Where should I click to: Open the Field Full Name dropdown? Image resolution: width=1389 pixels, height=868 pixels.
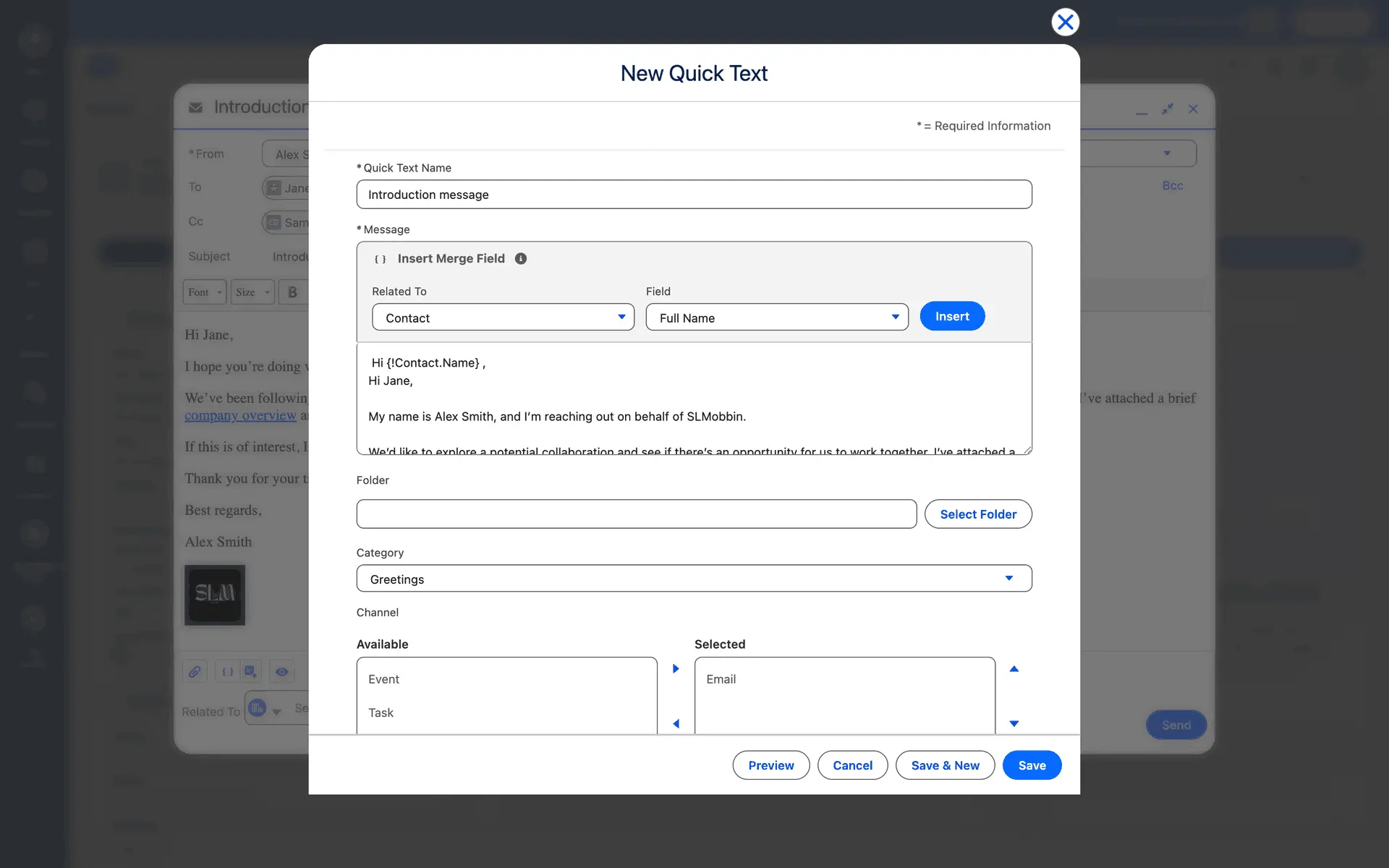(777, 318)
